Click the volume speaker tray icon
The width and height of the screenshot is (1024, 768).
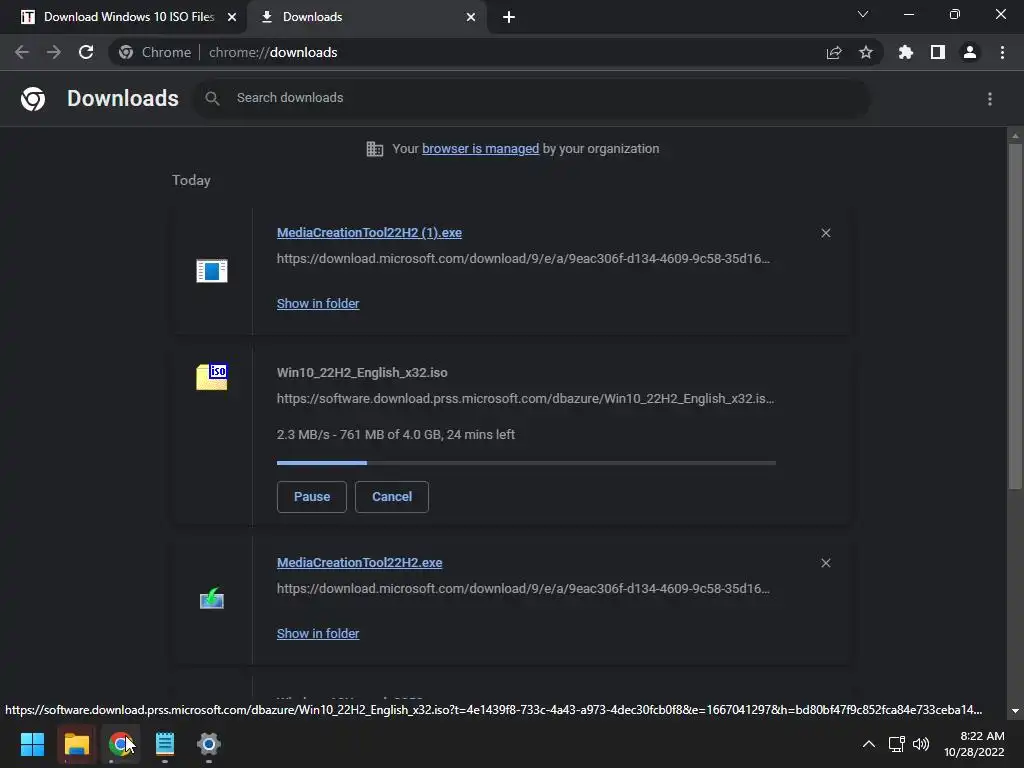pos(921,744)
